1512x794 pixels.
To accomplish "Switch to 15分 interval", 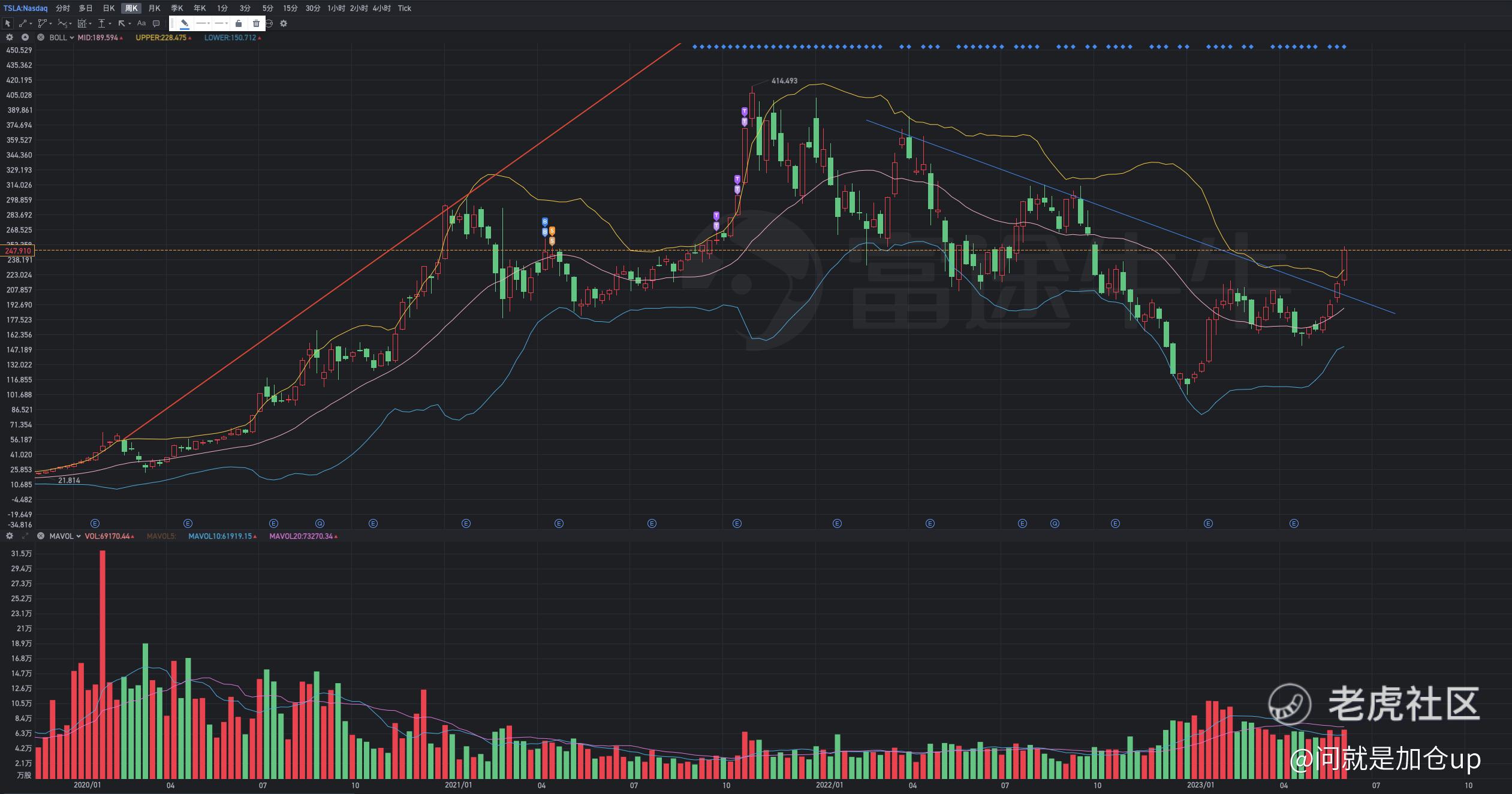I will click(290, 8).
